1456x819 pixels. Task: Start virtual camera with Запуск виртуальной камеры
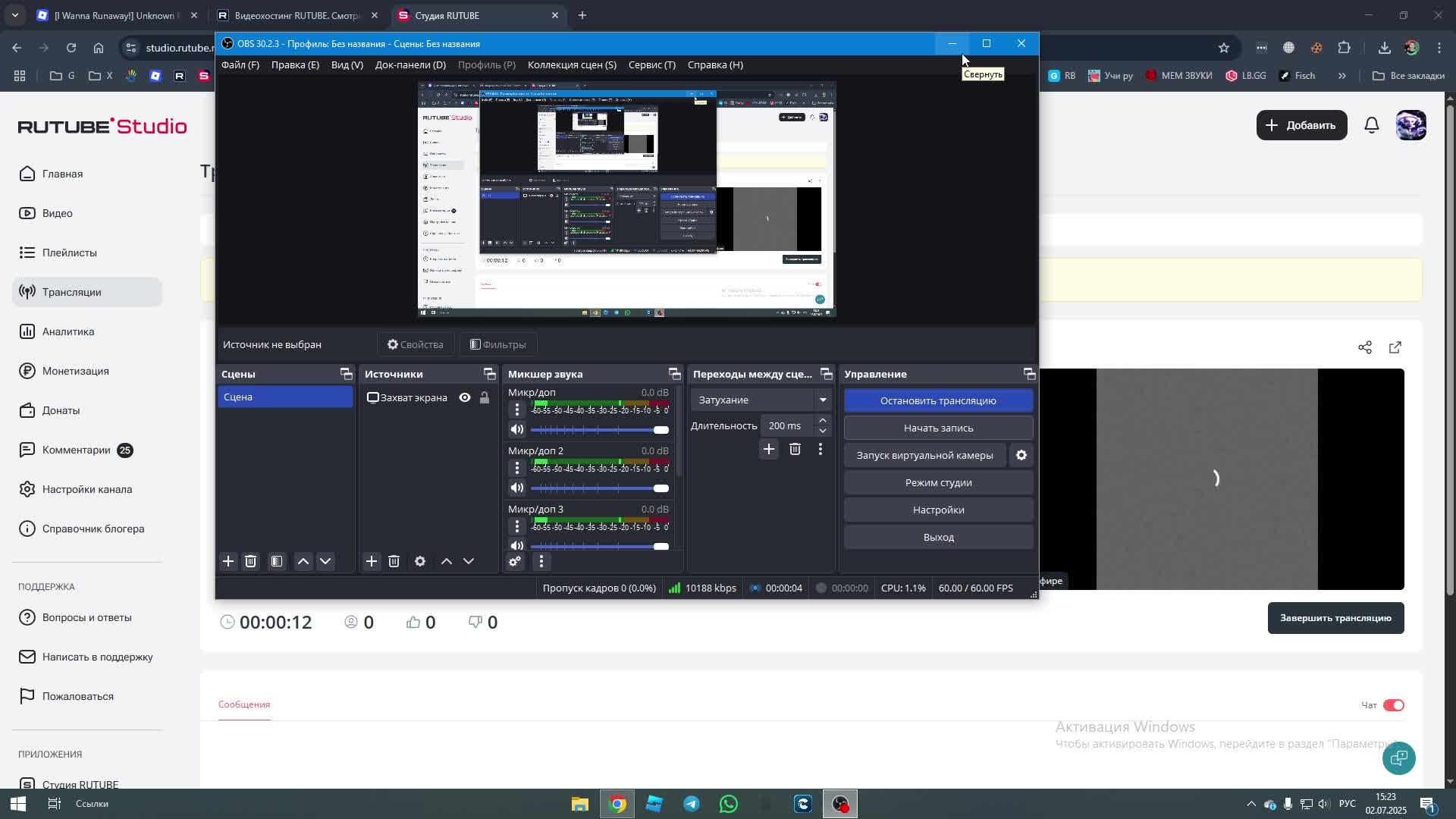tap(925, 455)
